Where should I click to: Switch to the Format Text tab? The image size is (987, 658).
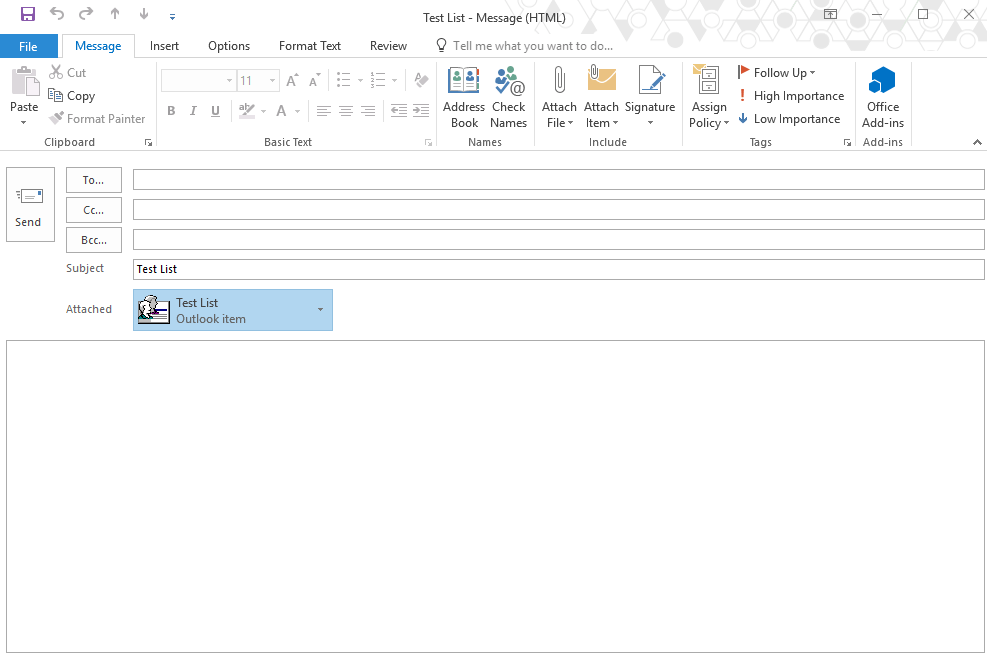pyautogui.click(x=310, y=45)
